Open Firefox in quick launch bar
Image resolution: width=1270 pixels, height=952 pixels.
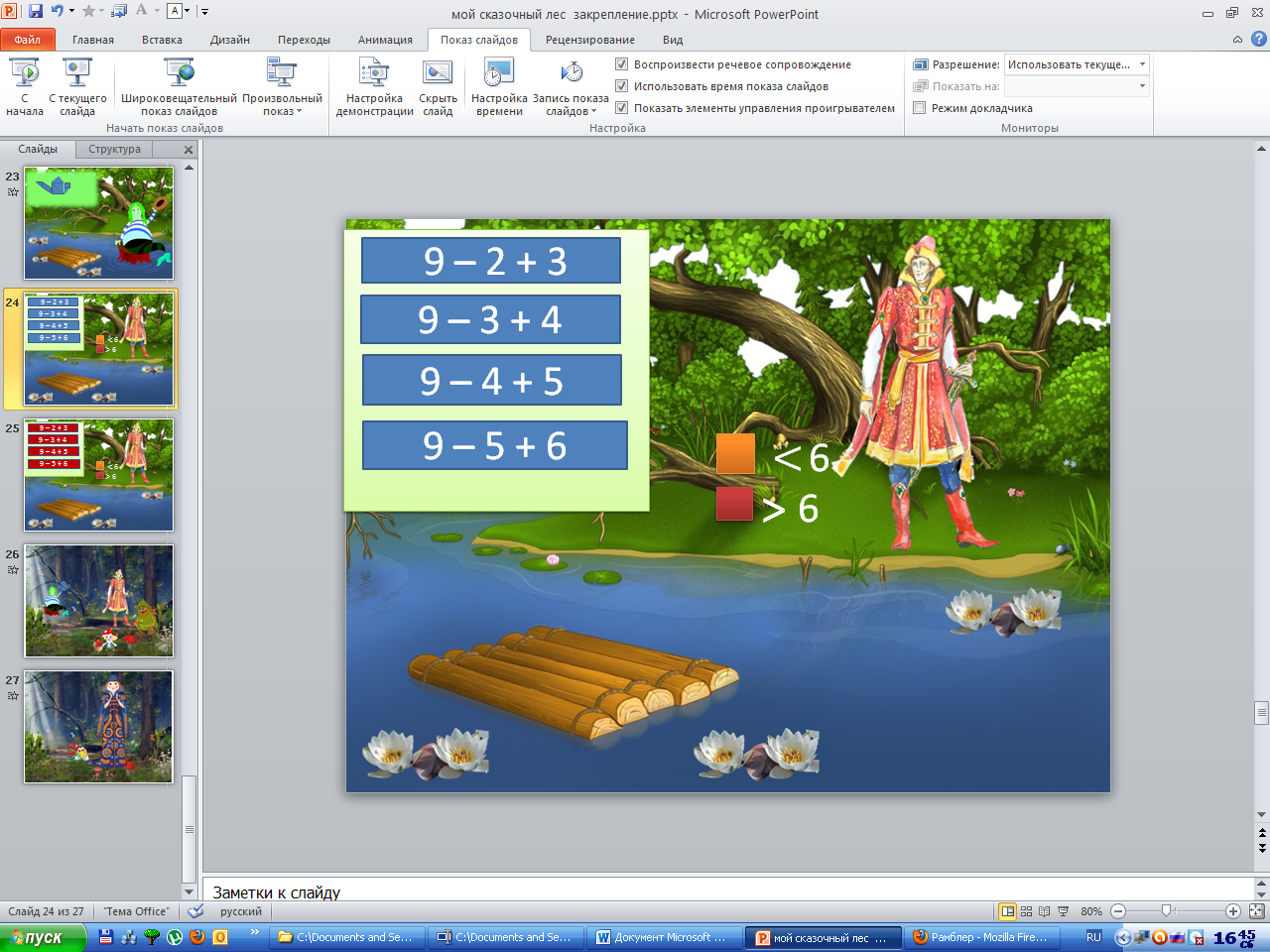[197, 936]
